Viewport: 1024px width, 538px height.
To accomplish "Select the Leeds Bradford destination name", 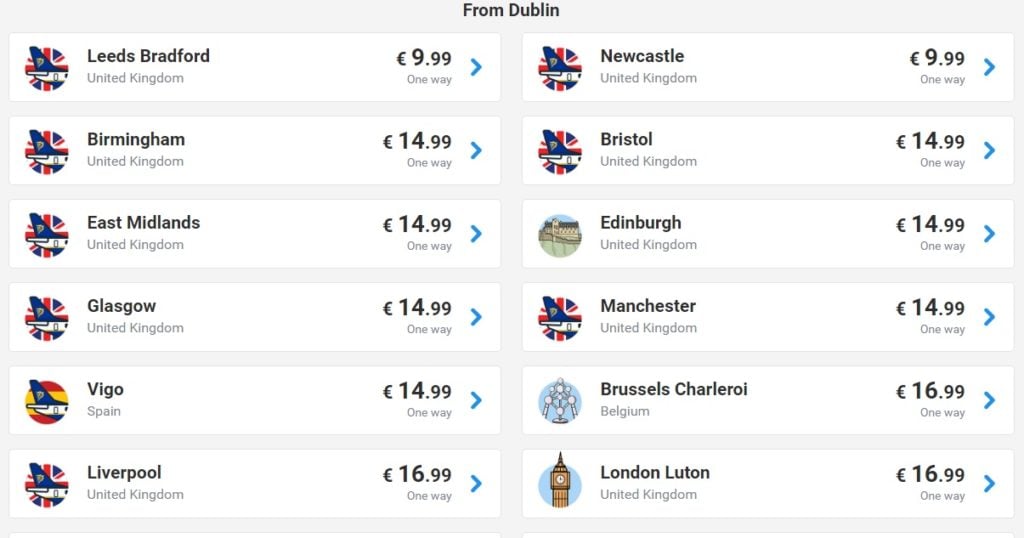I will click(x=148, y=56).
